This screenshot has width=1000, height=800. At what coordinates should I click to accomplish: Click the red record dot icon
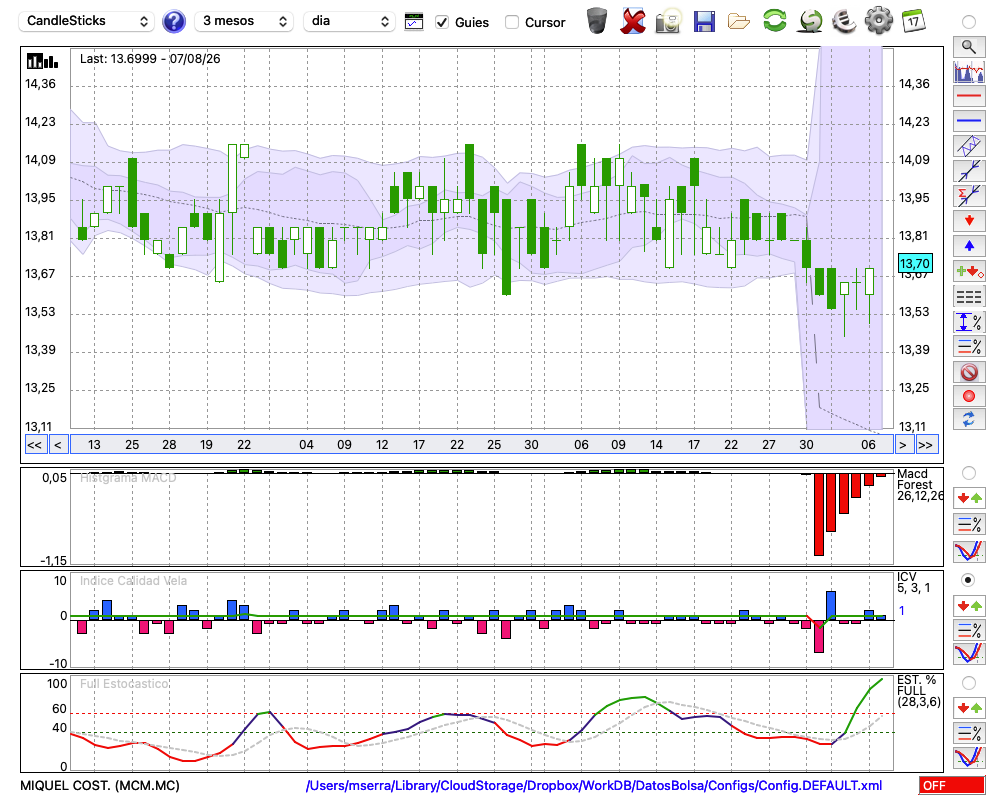(969, 396)
